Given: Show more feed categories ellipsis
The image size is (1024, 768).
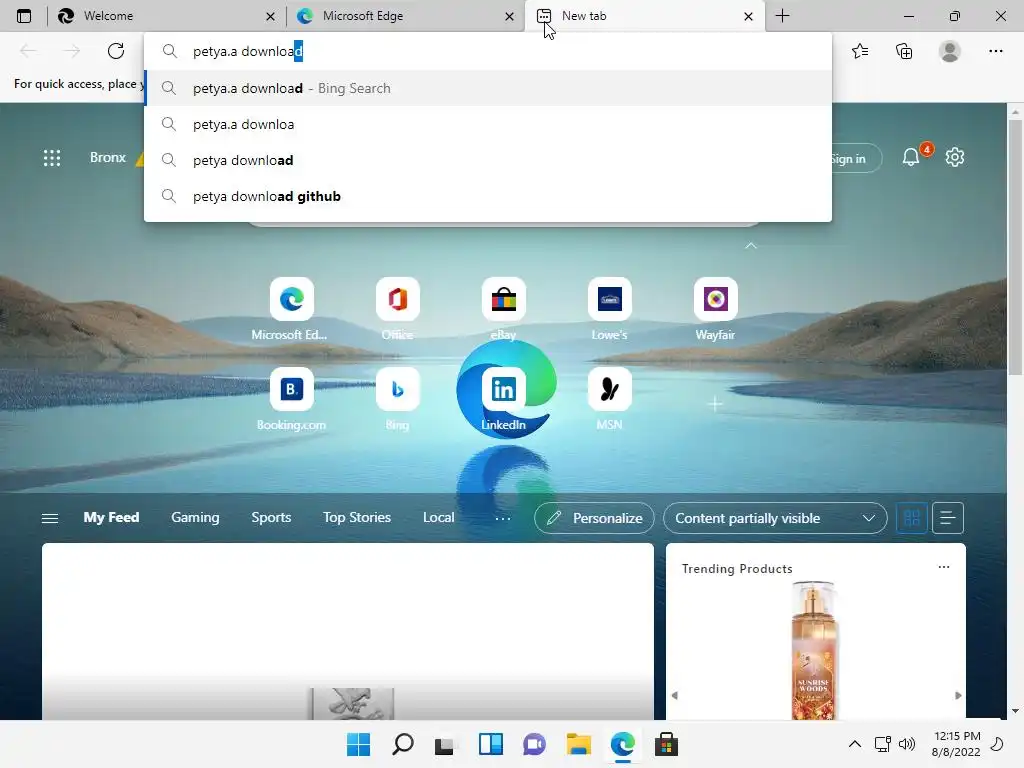Looking at the screenshot, I should (502, 518).
